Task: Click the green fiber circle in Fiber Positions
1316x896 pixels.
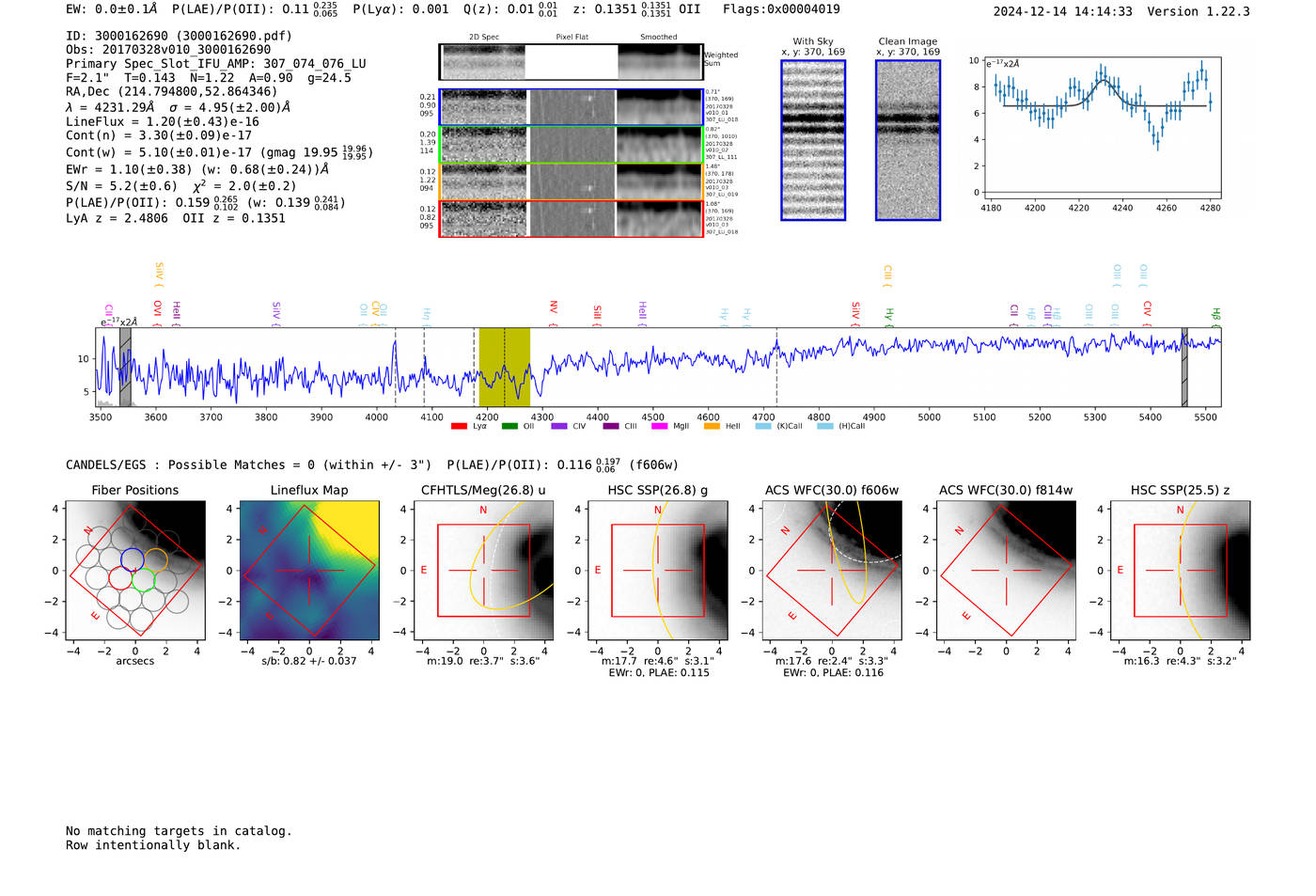Action: click(144, 579)
